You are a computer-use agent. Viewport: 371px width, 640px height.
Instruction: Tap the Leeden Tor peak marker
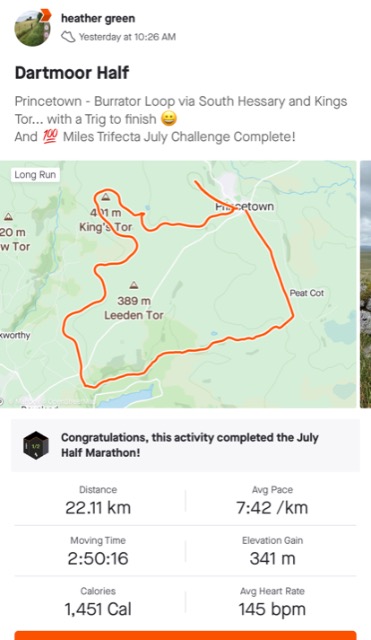[133, 285]
